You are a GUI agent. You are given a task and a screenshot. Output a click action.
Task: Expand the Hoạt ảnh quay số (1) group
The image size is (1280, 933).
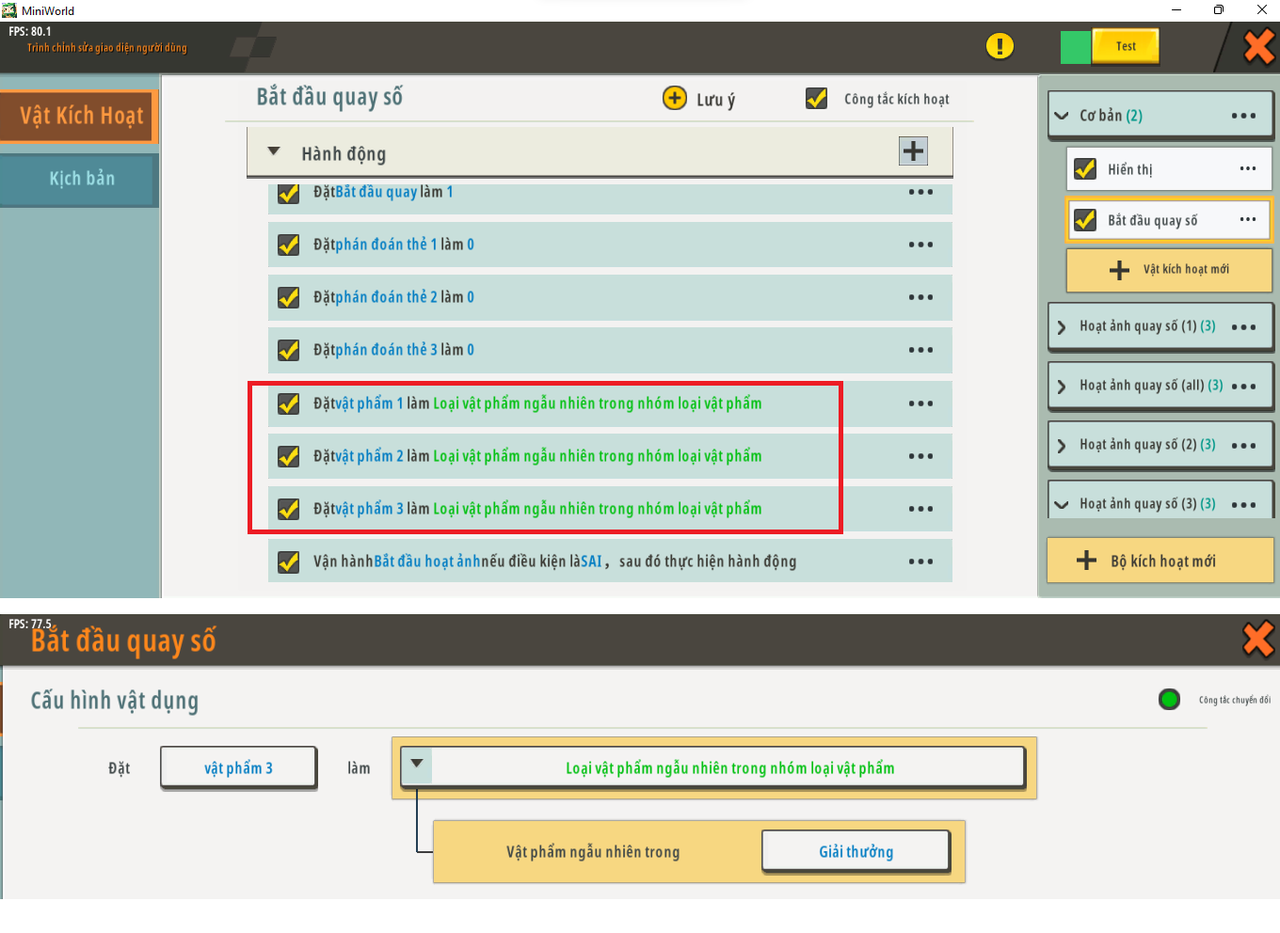pyautogui.click(x=1062, y=327)
